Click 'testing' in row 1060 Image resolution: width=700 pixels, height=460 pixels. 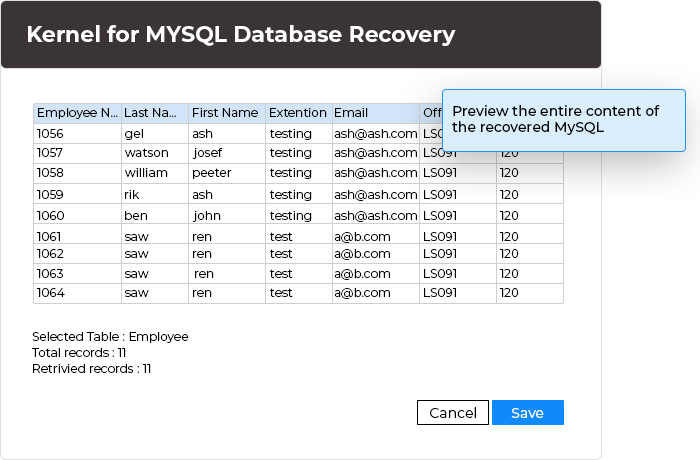point(299,215)
